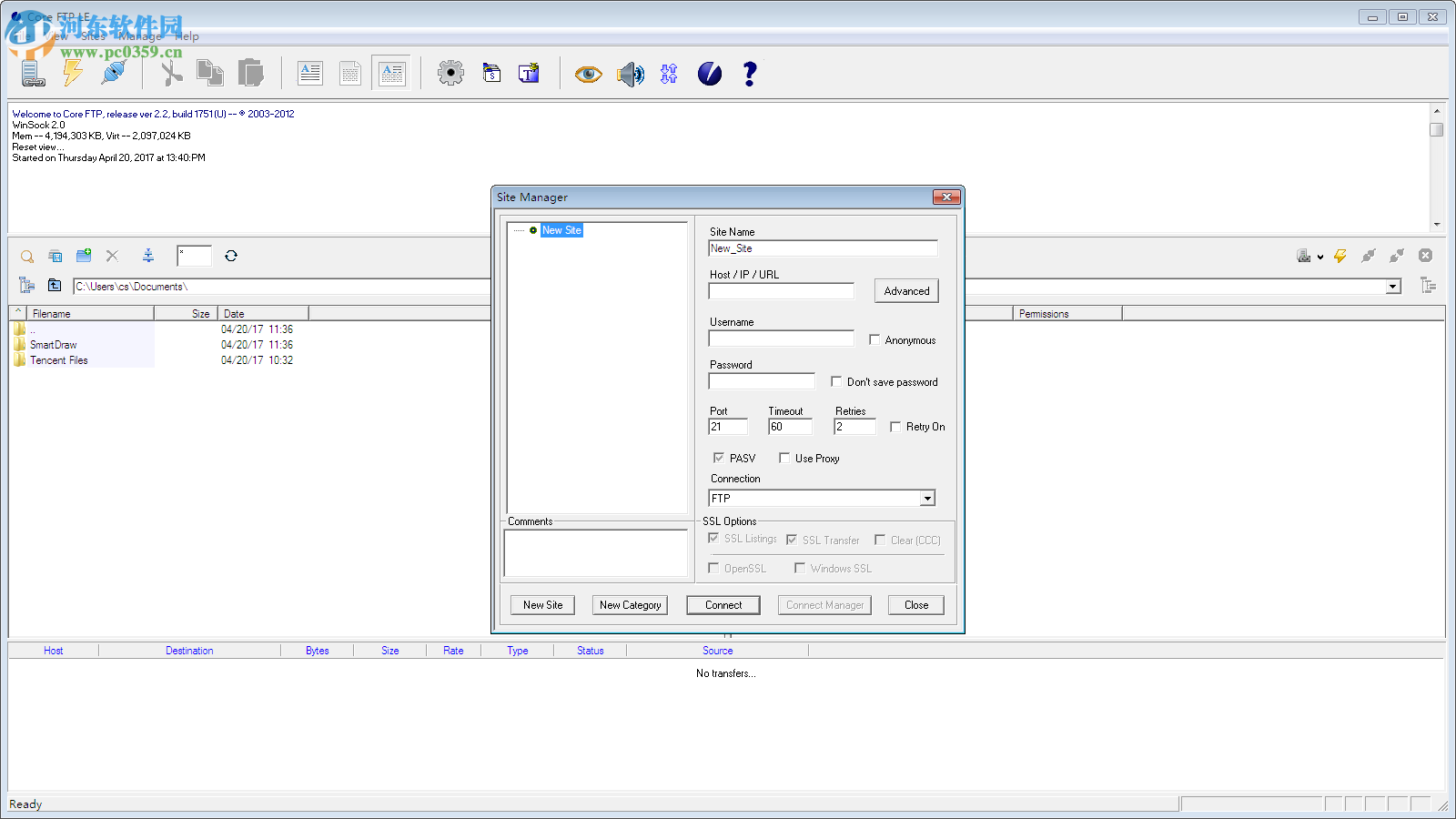Click the Copy icon on the toolbar
This screenshot has height=819, width=1456.
(210, 73)
